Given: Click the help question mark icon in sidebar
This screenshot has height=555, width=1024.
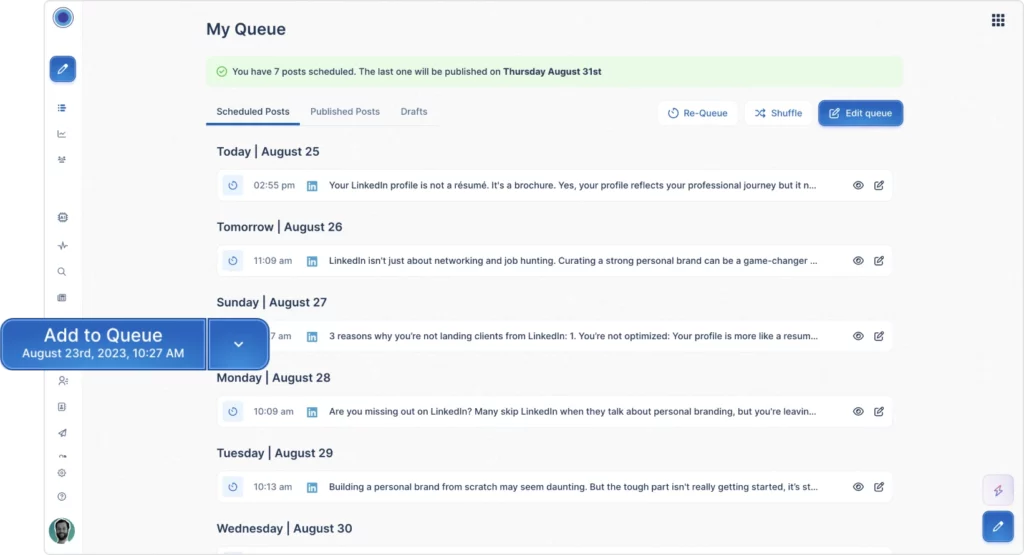Looking at the screenshot, I should click(x=62, y=497).
